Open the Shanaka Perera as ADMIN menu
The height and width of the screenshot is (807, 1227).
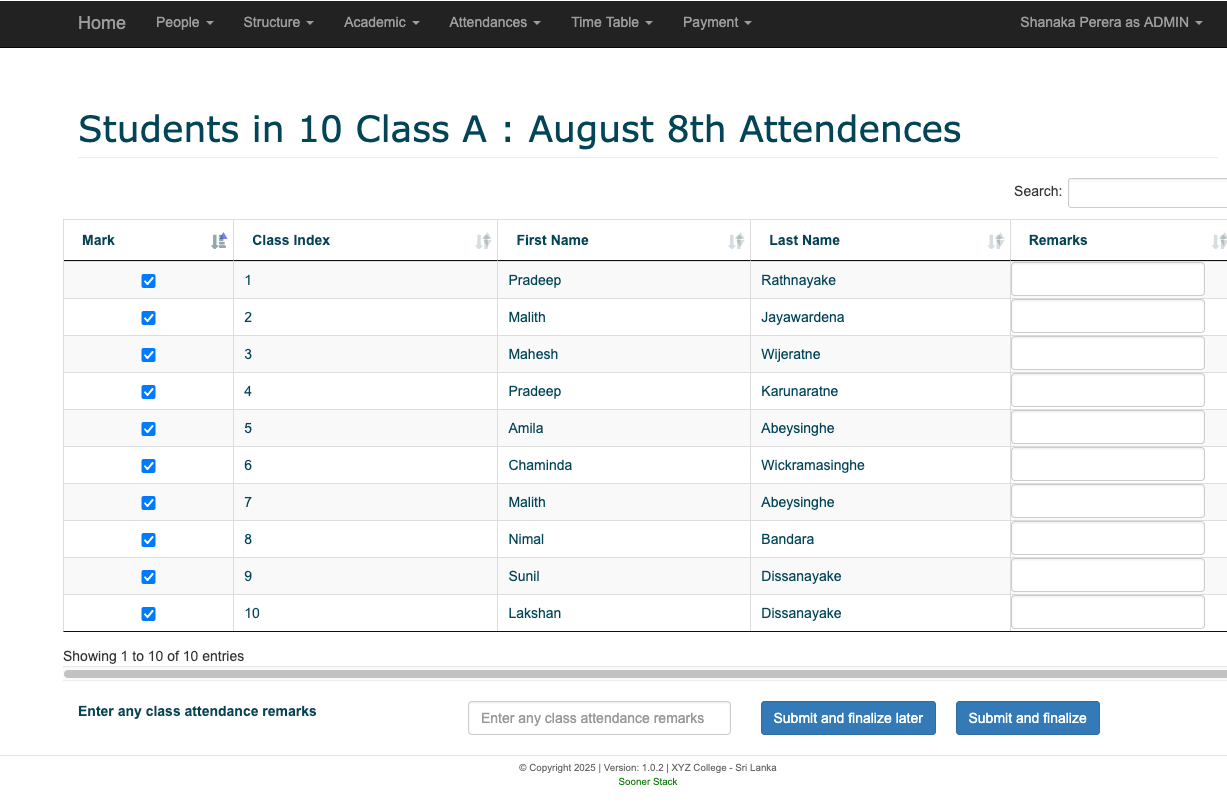pos(1110,22)
